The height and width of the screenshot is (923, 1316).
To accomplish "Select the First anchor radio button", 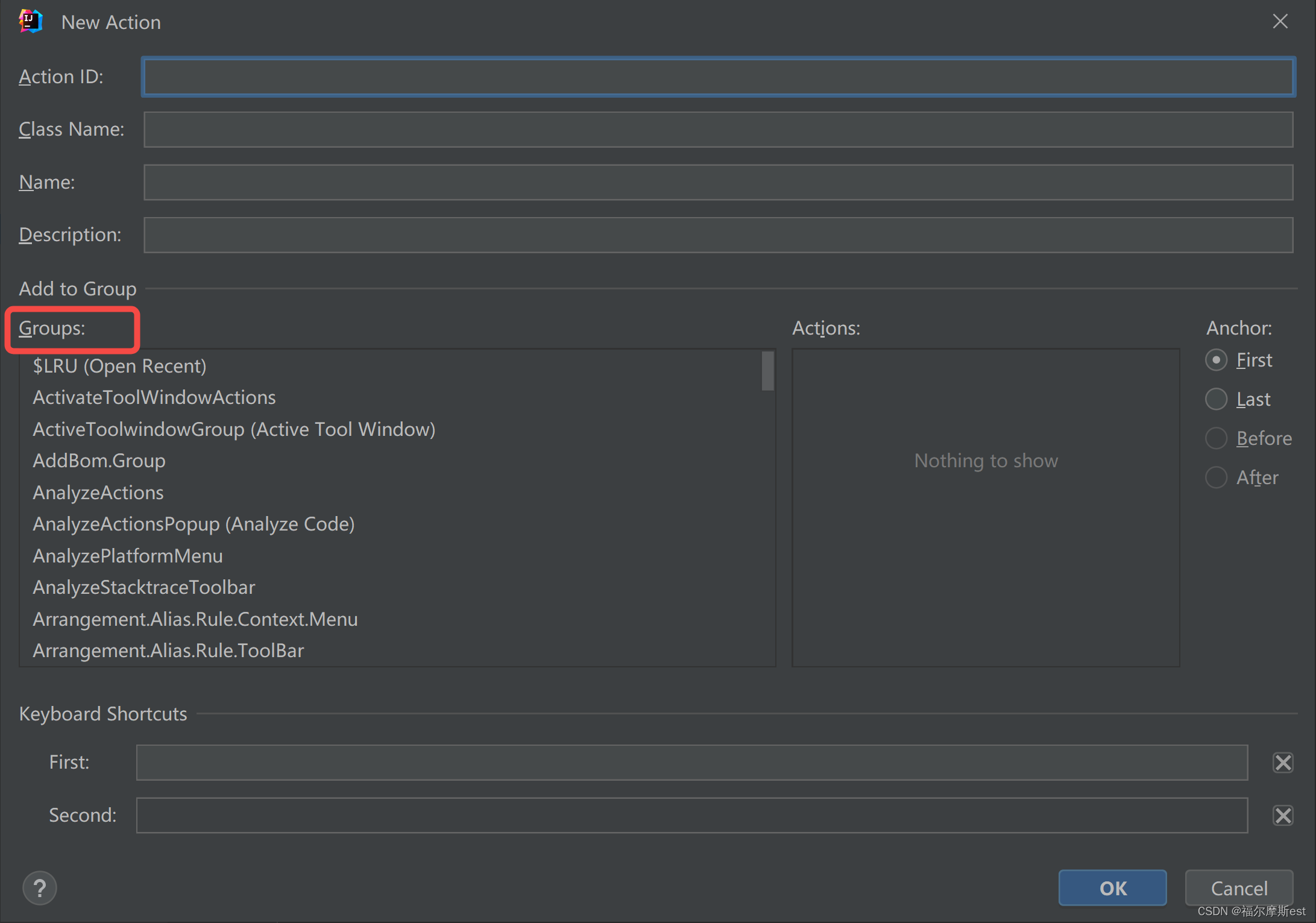I will tap(1216, 360).
